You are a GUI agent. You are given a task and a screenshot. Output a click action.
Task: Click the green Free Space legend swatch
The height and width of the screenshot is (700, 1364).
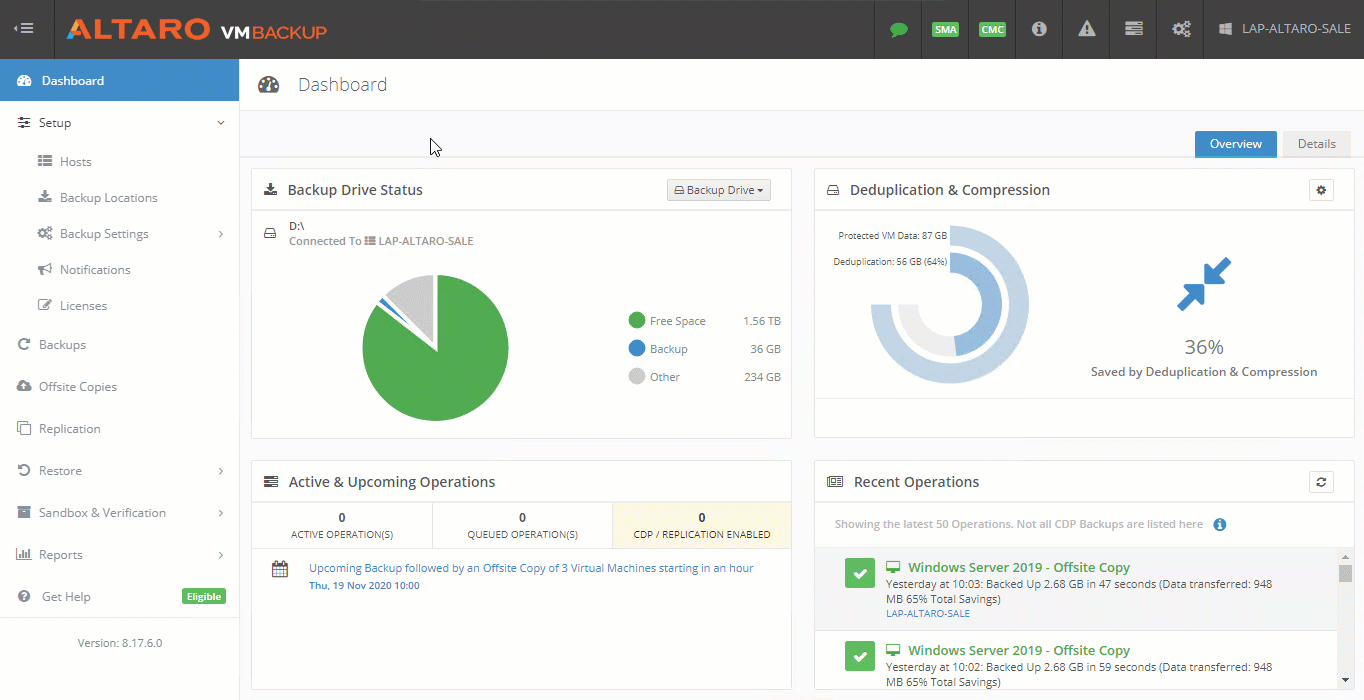click(x=636, y=321)
